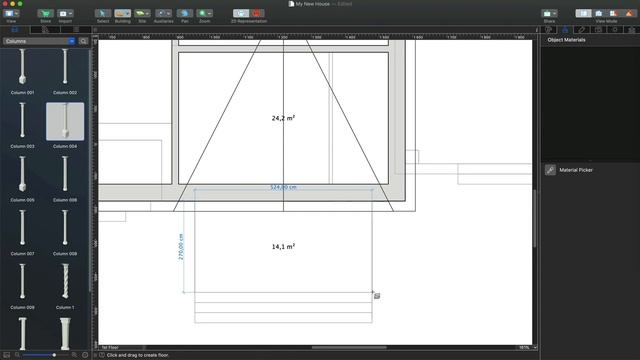Activate the Pan tool
This screenshot has height=360, width=640.
[x=184, y=13]
